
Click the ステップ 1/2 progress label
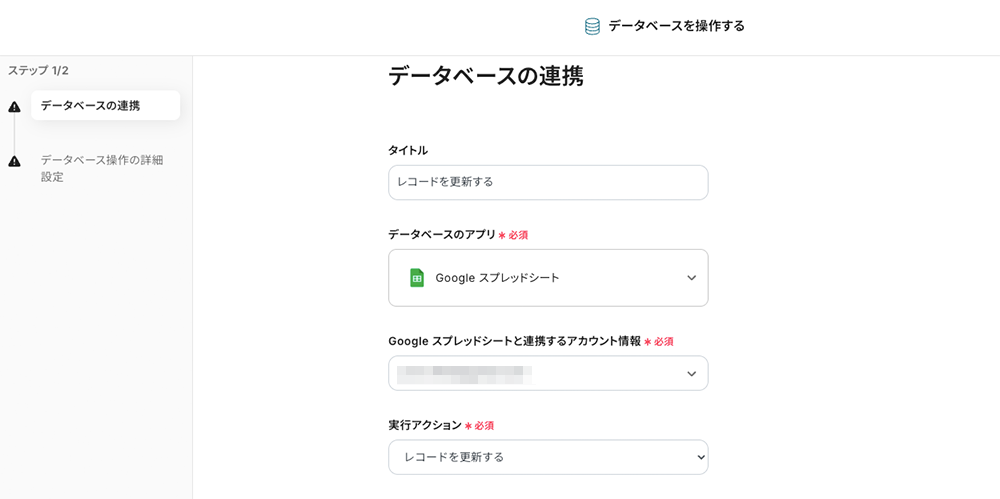38,71
